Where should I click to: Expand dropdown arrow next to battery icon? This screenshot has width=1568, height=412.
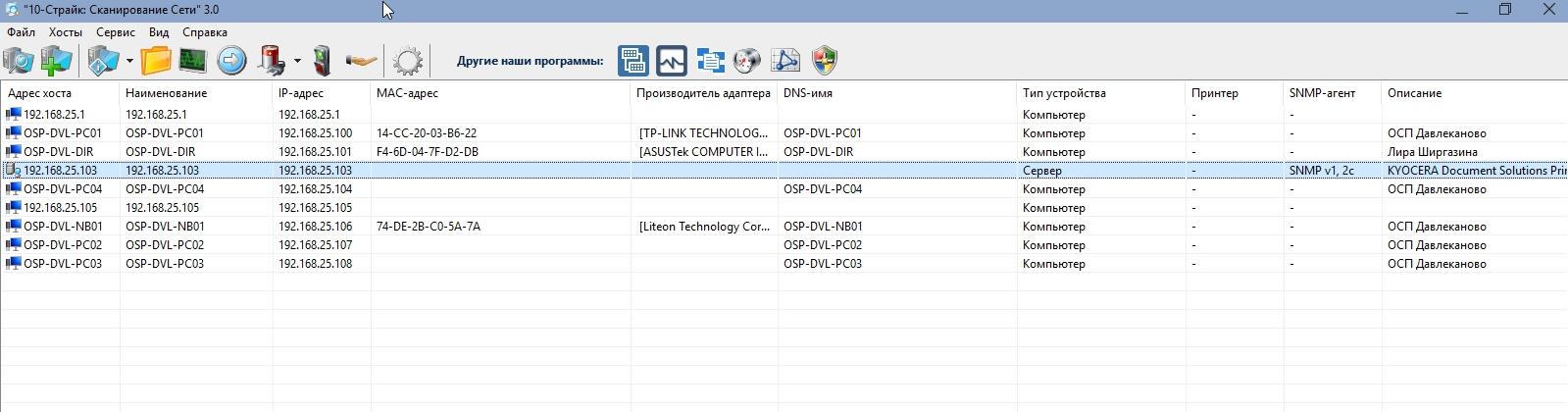pos(297,62)
